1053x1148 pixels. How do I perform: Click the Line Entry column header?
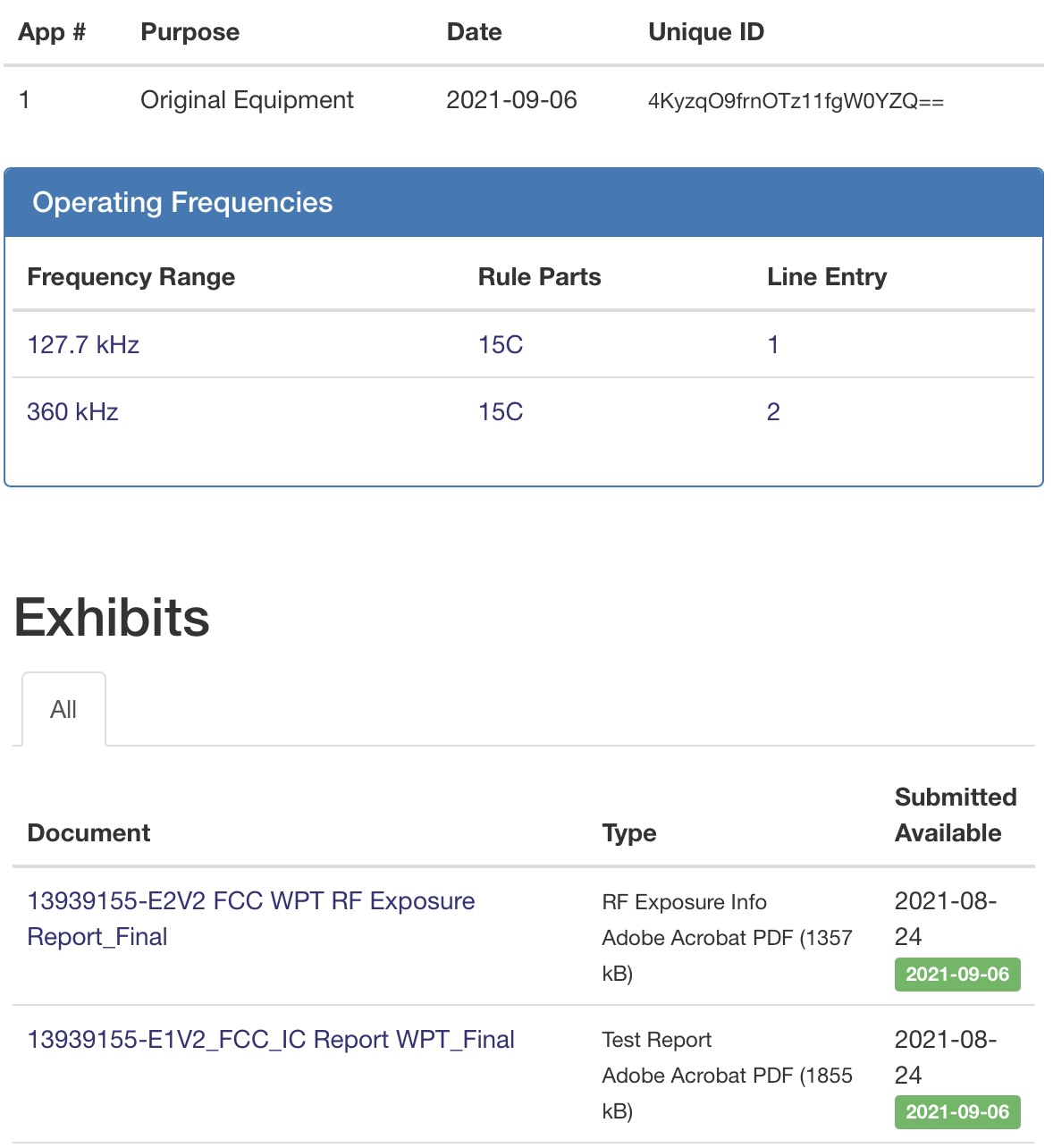(x=827, y=277)
